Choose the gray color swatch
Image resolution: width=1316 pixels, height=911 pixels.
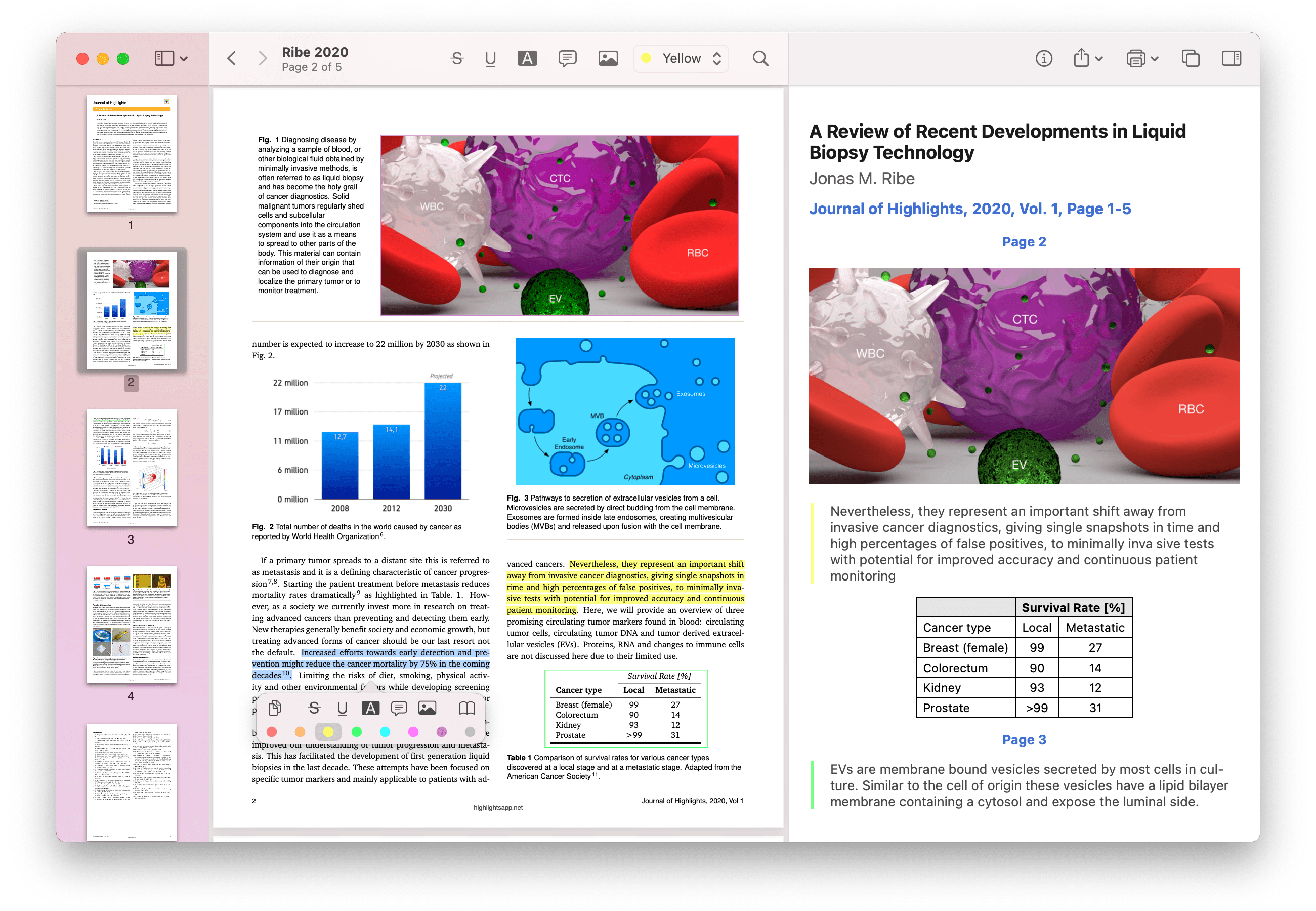pos(470,732)
